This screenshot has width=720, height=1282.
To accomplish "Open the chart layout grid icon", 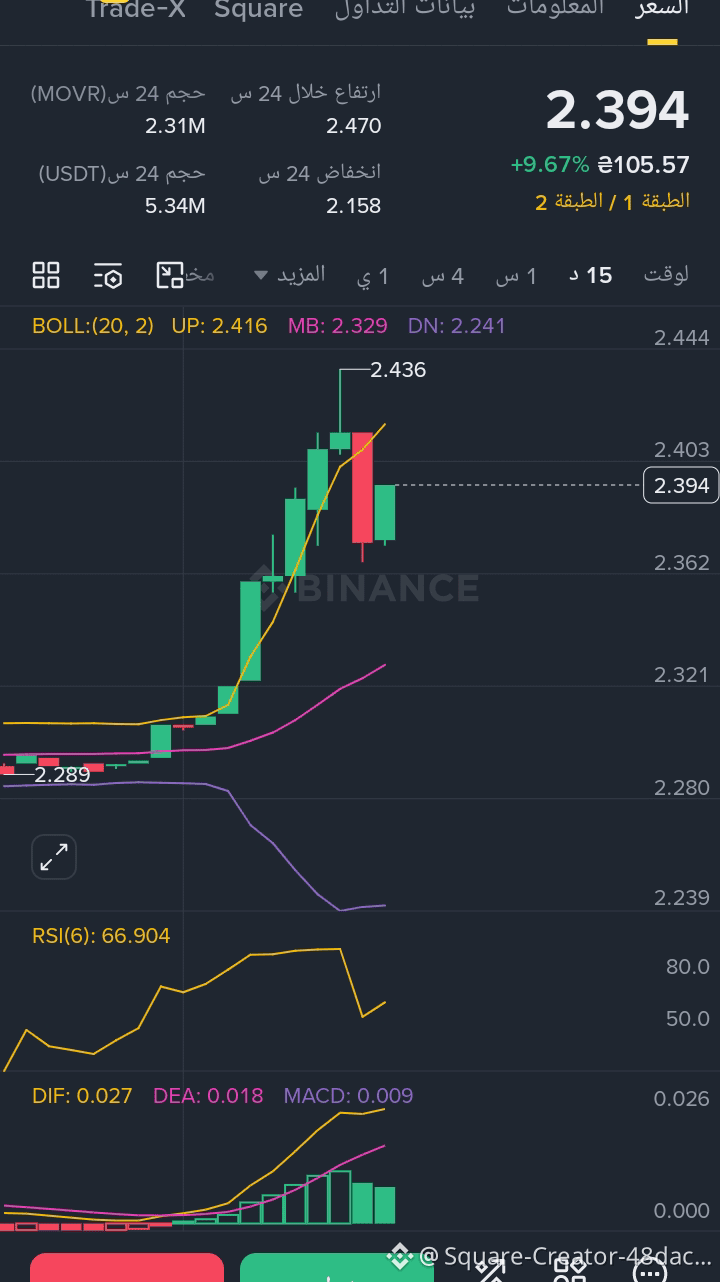I will (x=46, y=275).
